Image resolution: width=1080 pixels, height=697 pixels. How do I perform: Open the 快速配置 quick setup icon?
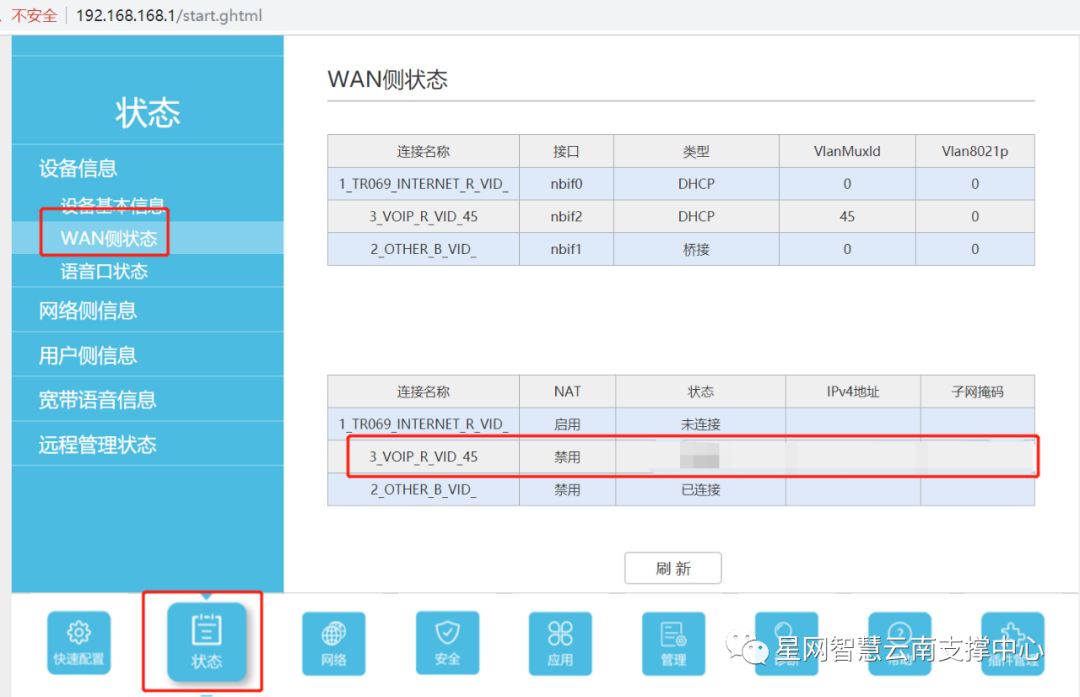tap(79, 642)
